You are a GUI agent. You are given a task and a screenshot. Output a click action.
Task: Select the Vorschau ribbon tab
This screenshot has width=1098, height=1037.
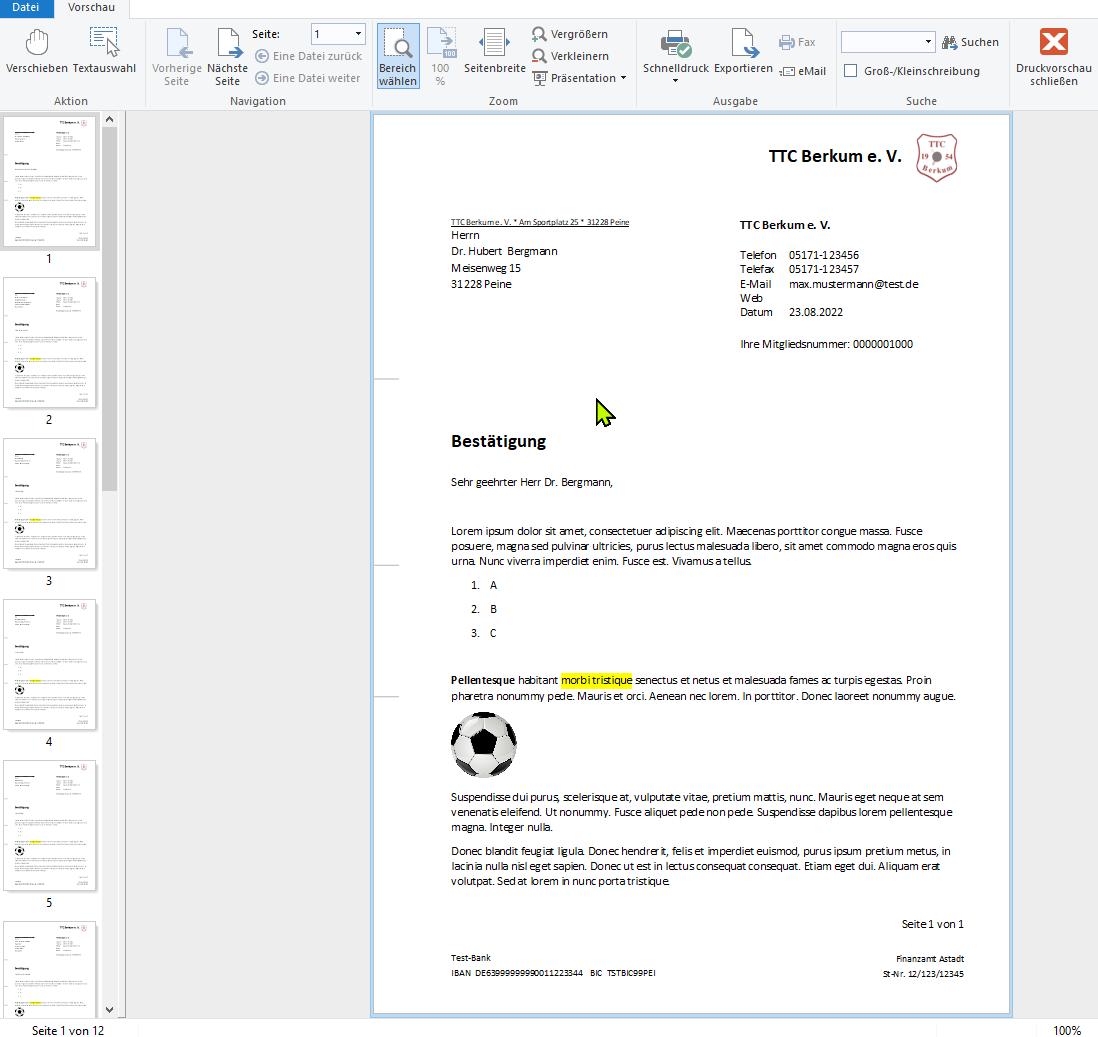[x=91, y=8]
